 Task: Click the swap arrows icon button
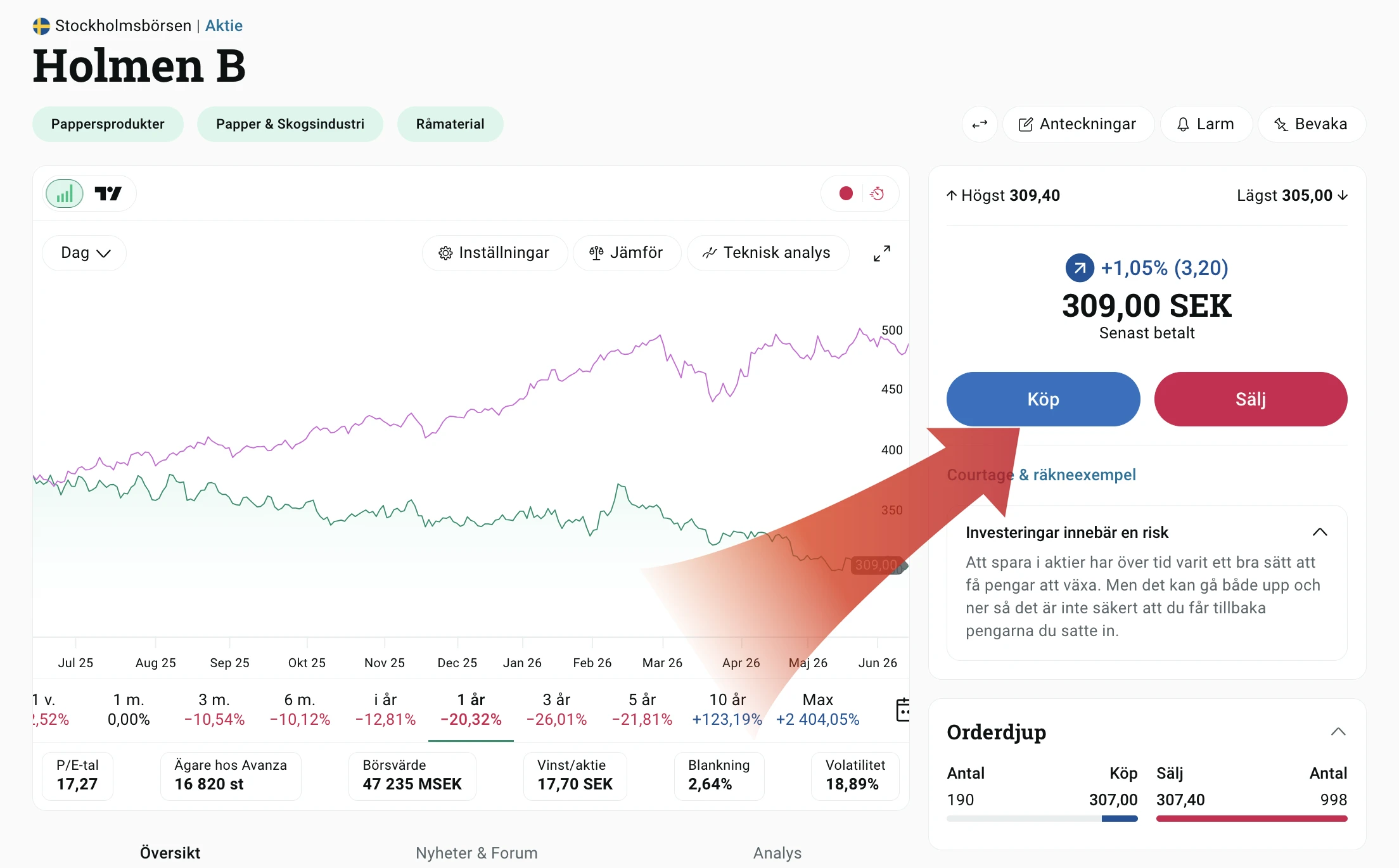click(980, 124)
